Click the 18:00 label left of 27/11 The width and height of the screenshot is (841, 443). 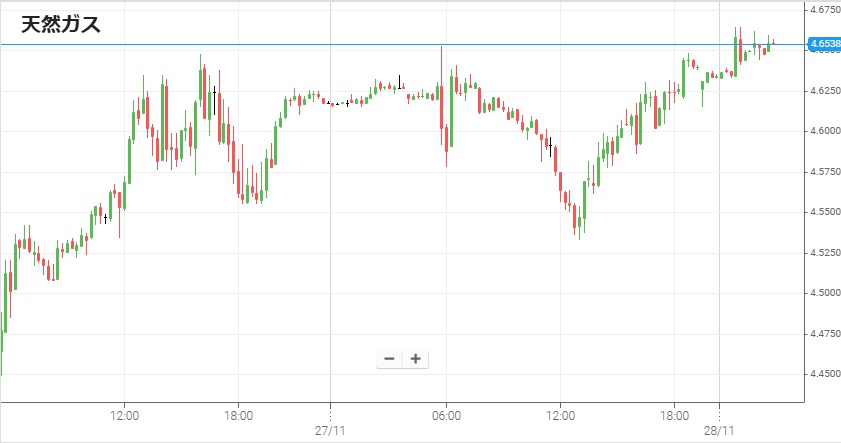click(238, 414)
